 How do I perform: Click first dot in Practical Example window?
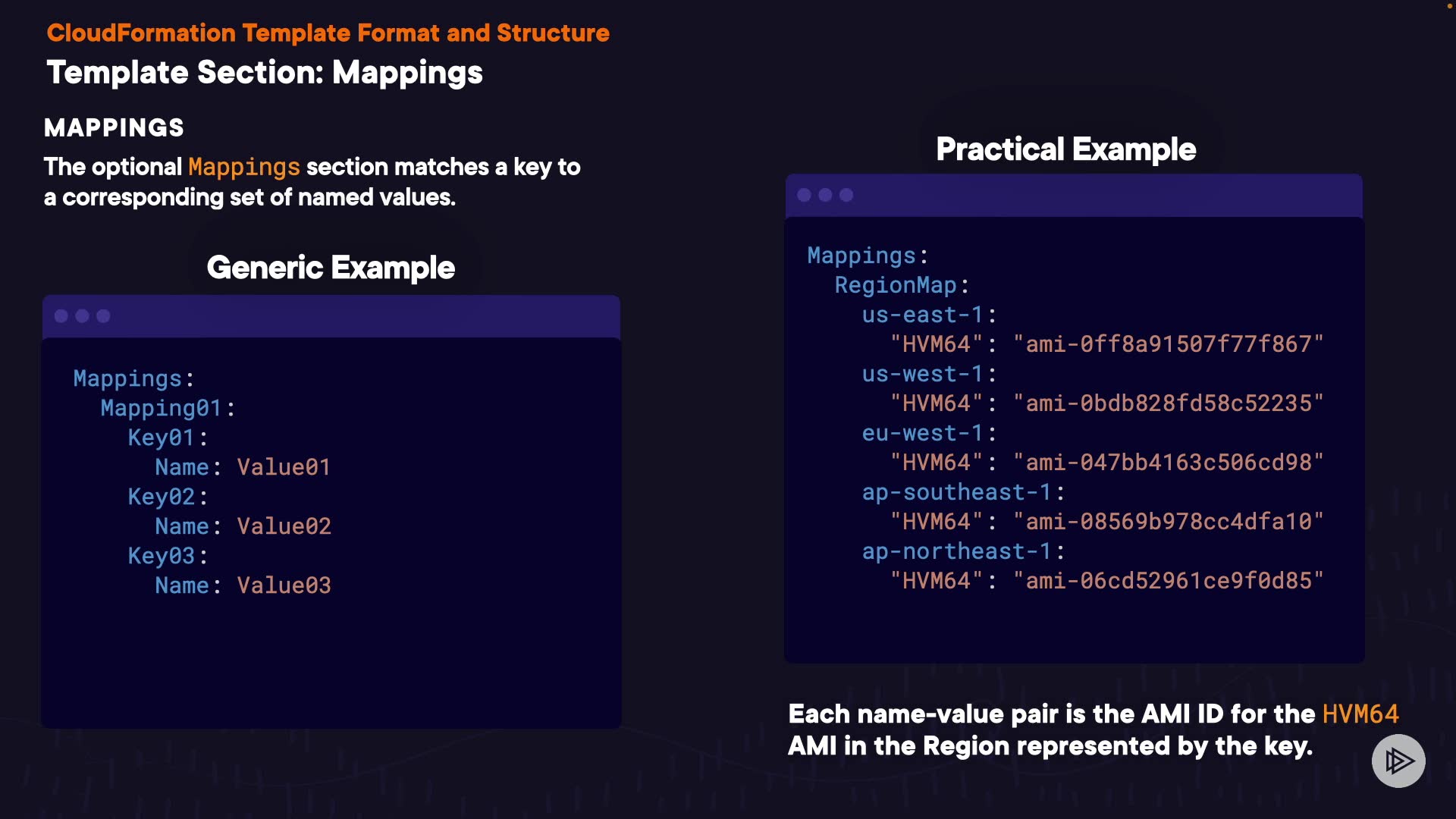805,196
